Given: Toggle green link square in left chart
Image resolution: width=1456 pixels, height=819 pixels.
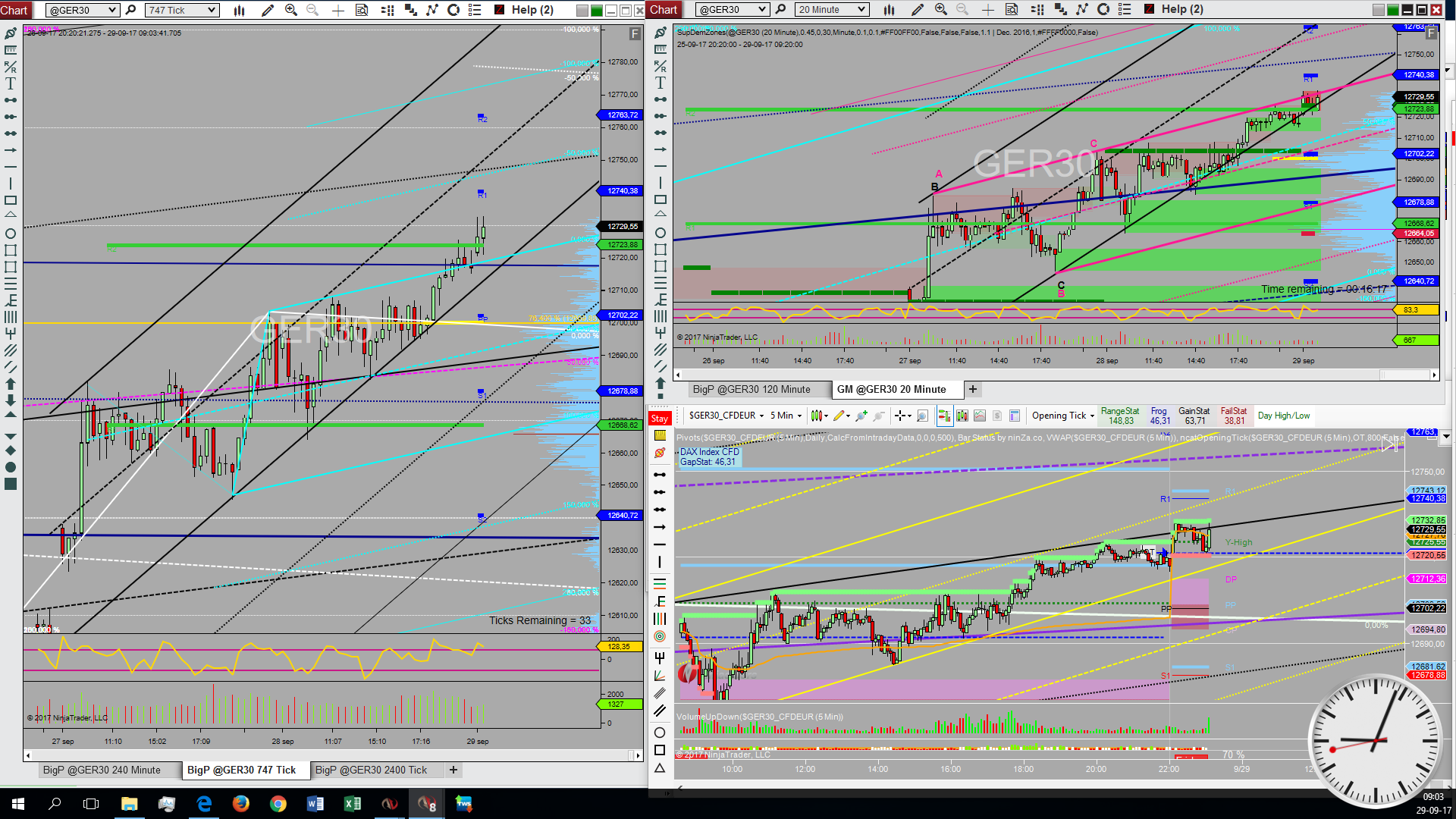Looking at the screenshot, I should (x=596, y=10).
